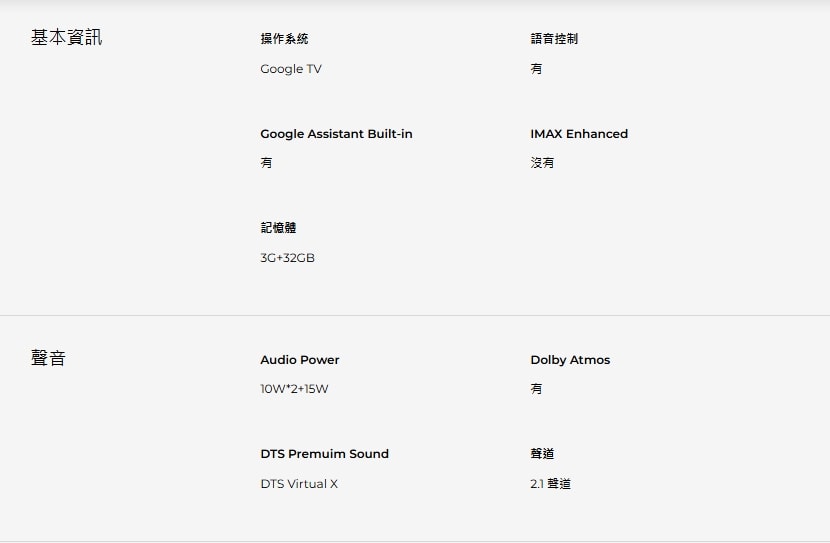
Task: Click the Audio Power label
Action: 300,360
